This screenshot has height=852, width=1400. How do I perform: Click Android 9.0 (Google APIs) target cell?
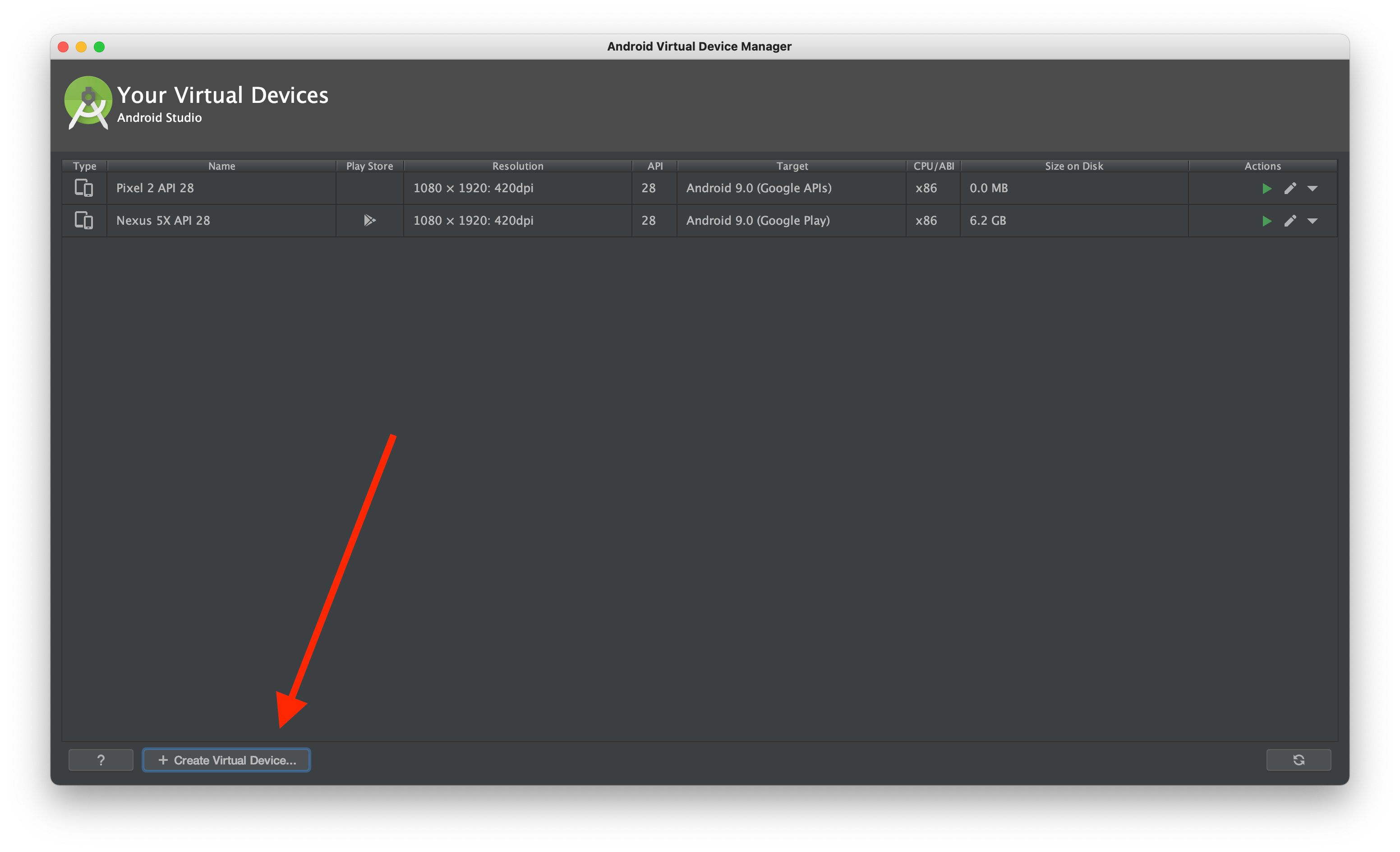pyautogui.click(x=792, y=188)
